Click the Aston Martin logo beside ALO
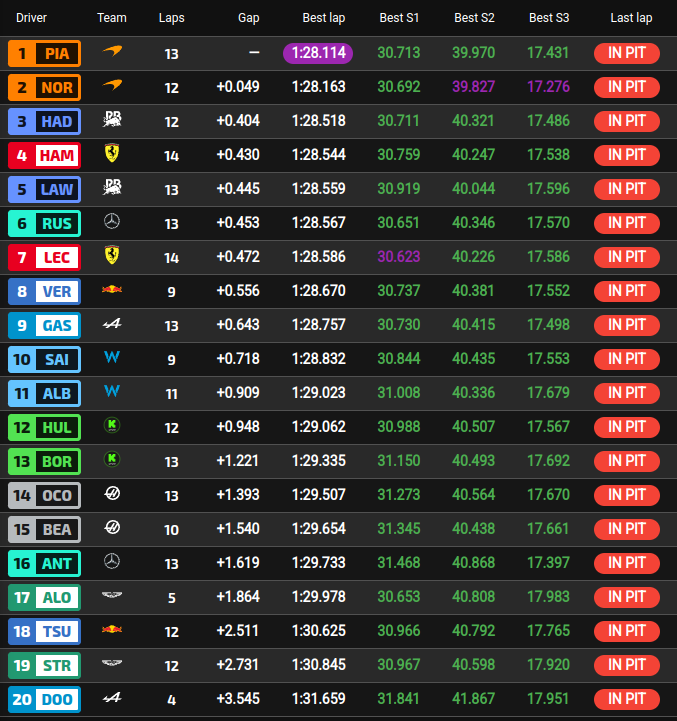 112,595
